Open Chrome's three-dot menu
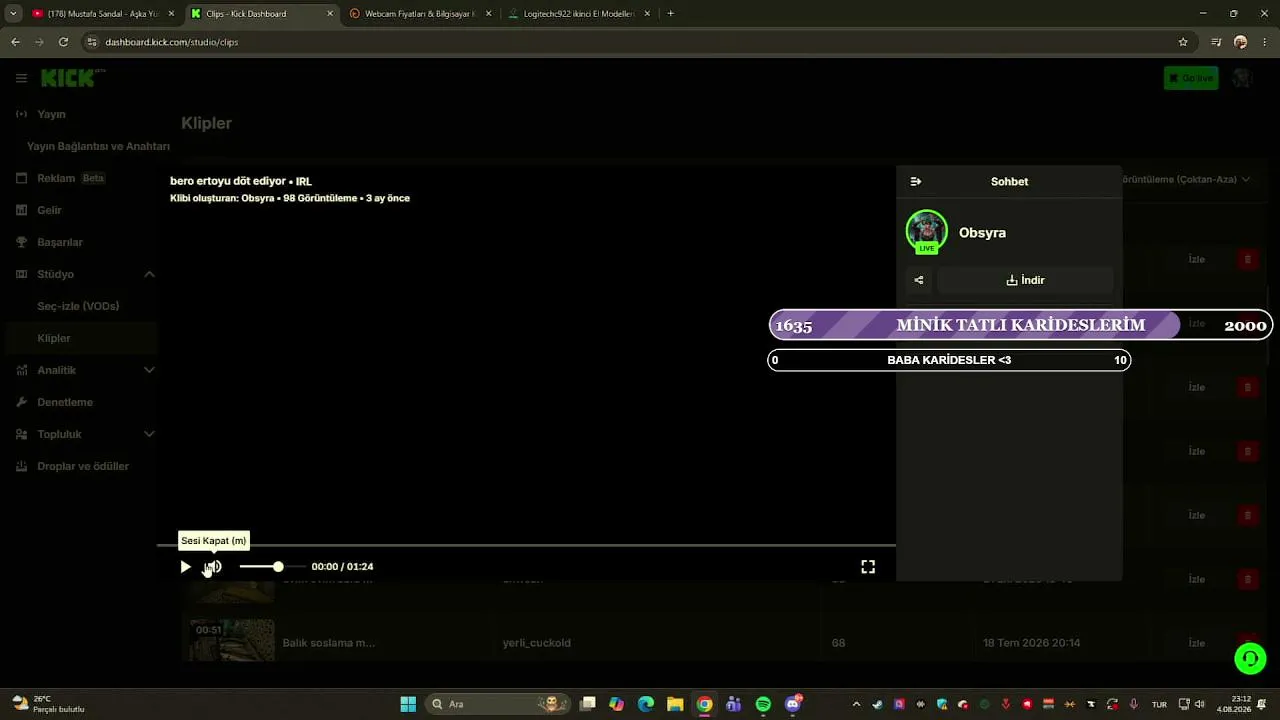This screenshot has width=1280, height=720. (x=1265, y=42)
